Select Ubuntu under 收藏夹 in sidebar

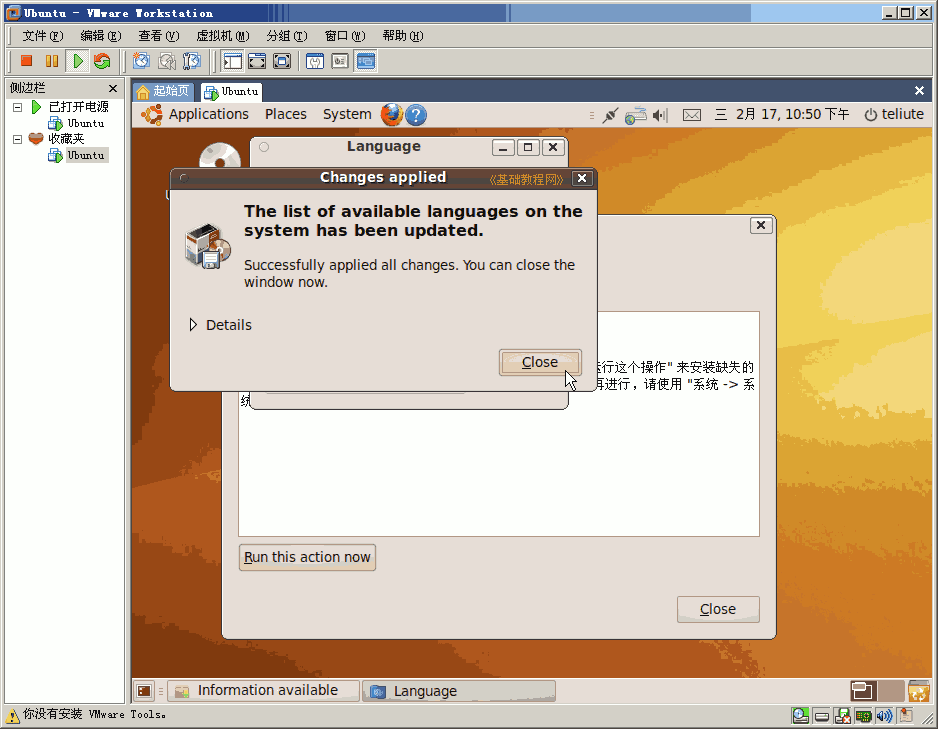(86, 155)
